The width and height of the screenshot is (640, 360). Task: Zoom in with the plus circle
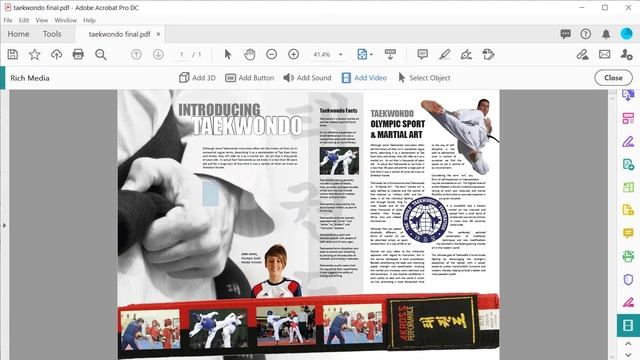point(293,54)
